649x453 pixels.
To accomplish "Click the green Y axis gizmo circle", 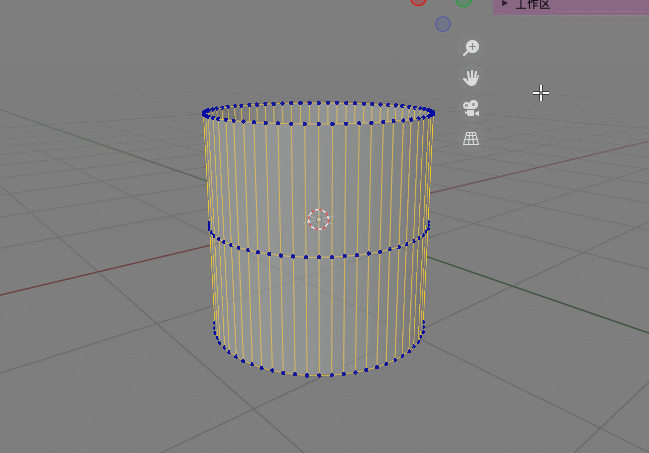I will [x=464, y=2].
